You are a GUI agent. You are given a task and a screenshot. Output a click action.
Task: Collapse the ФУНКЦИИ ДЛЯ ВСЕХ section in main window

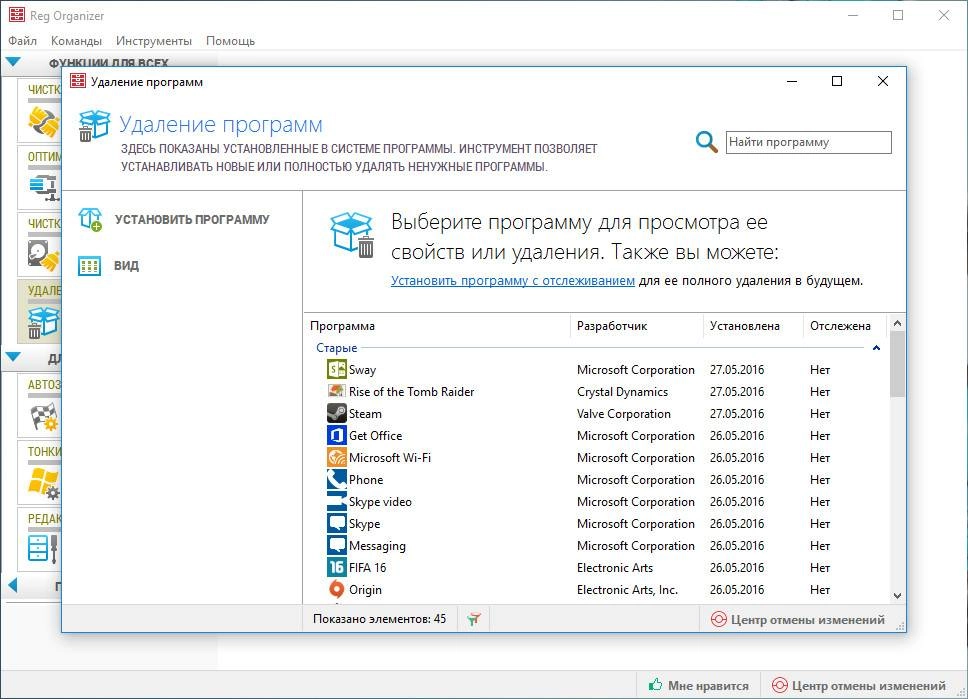point(12,62)
